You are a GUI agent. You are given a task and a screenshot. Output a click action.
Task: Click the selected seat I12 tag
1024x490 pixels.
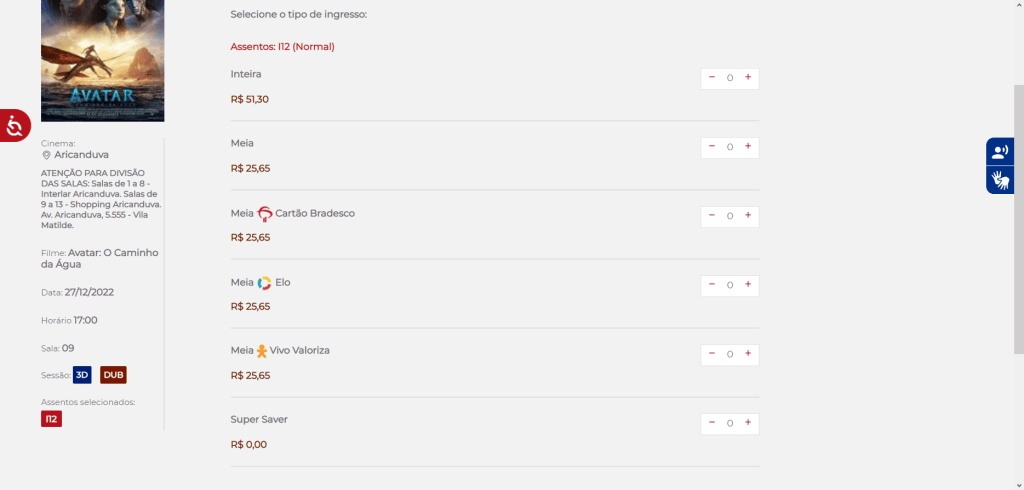point(51,419)
